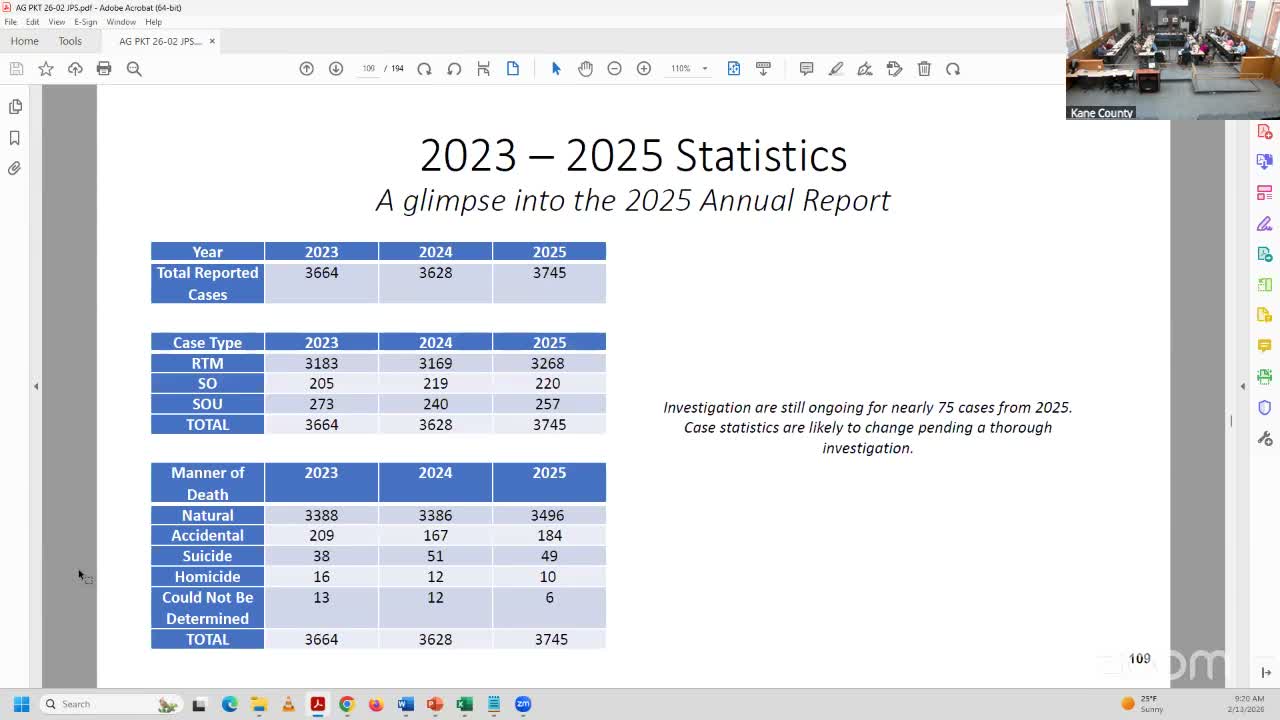Image resolution: width=1280 pixels, height=720 pixels.
Task: Expand the left page panel chevron
Action: pyautogui.click(x=36, y=385)
